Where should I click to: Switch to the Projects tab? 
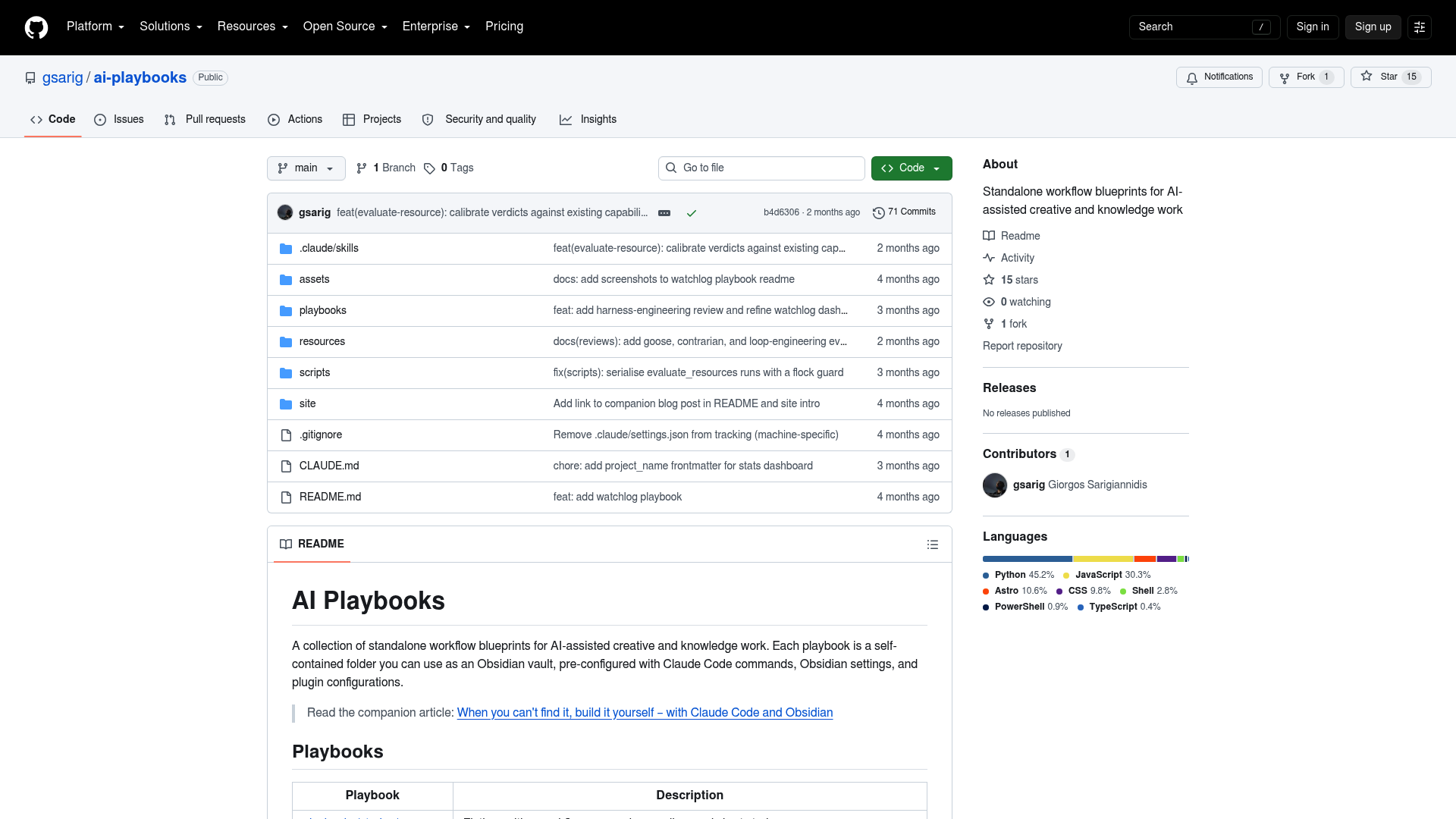(372, 120)
